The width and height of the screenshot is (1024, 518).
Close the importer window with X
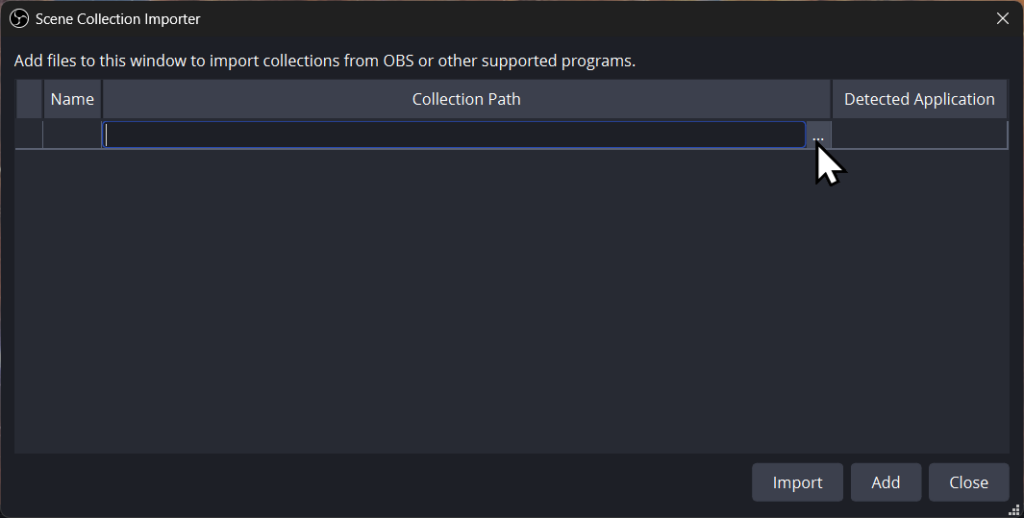(x=1003, y=18)
